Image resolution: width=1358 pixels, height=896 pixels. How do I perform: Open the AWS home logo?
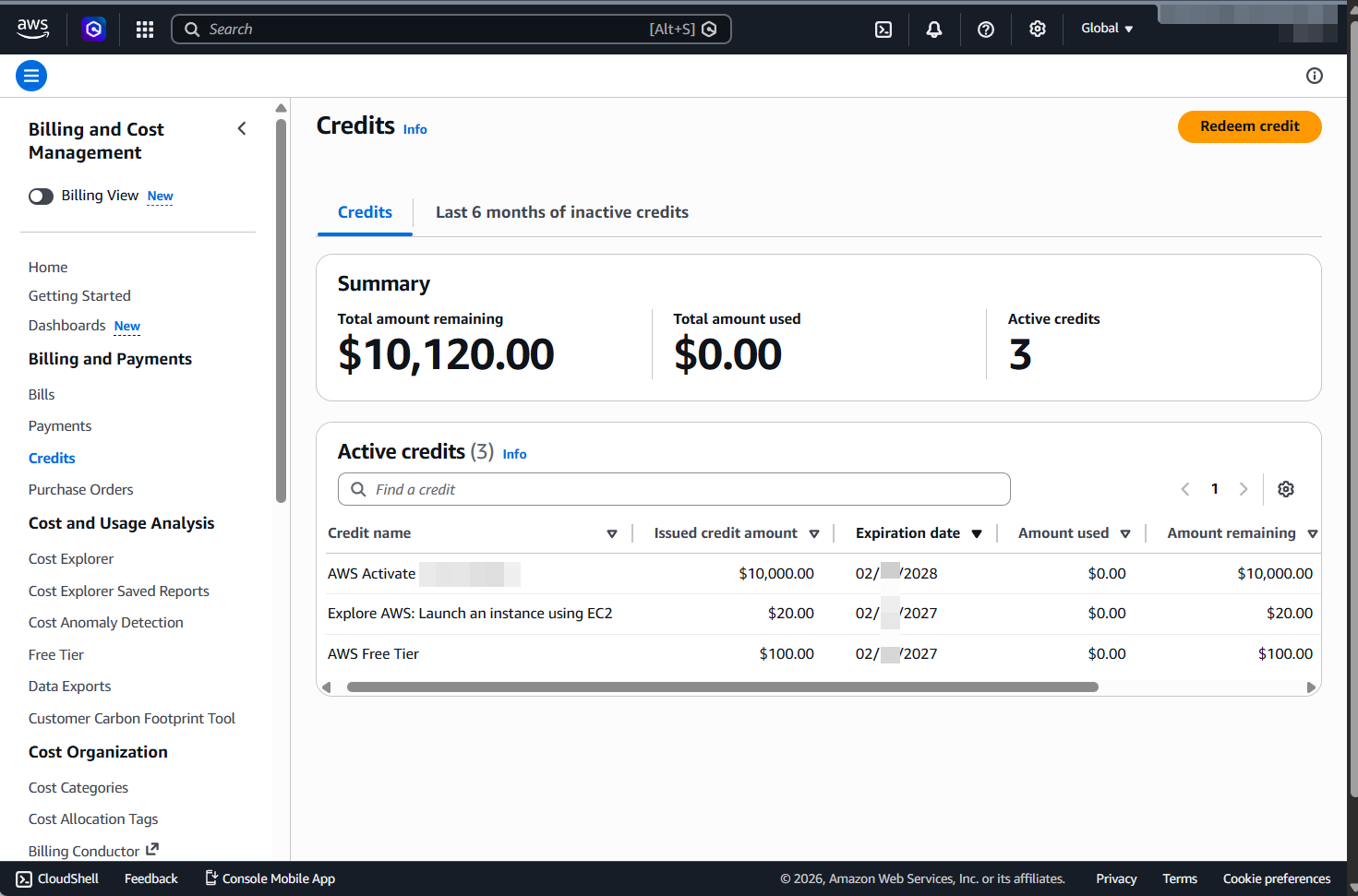pos(33,29)
